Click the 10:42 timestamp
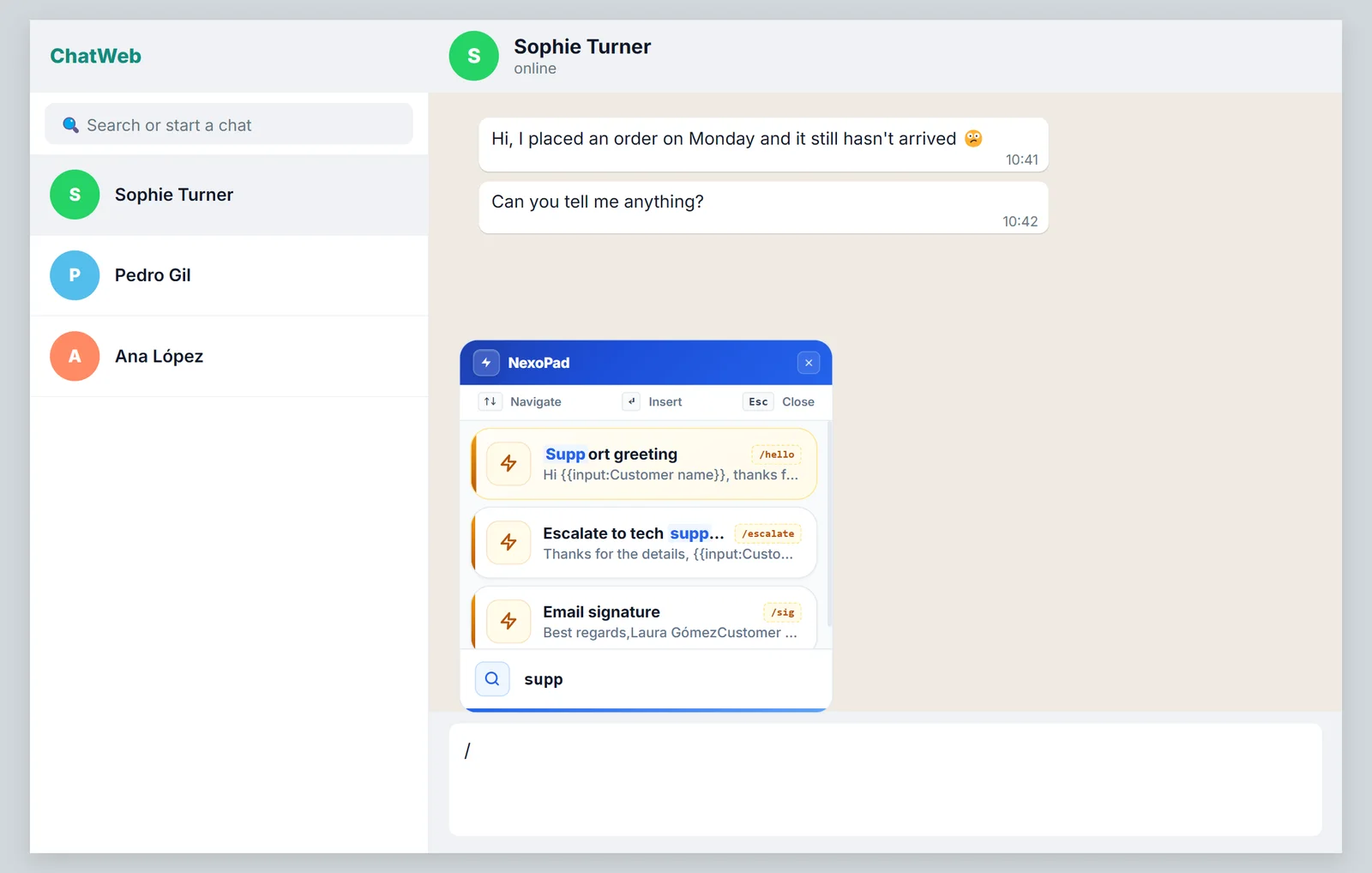Screen dimensions: 1372x873 (1020, 221)
